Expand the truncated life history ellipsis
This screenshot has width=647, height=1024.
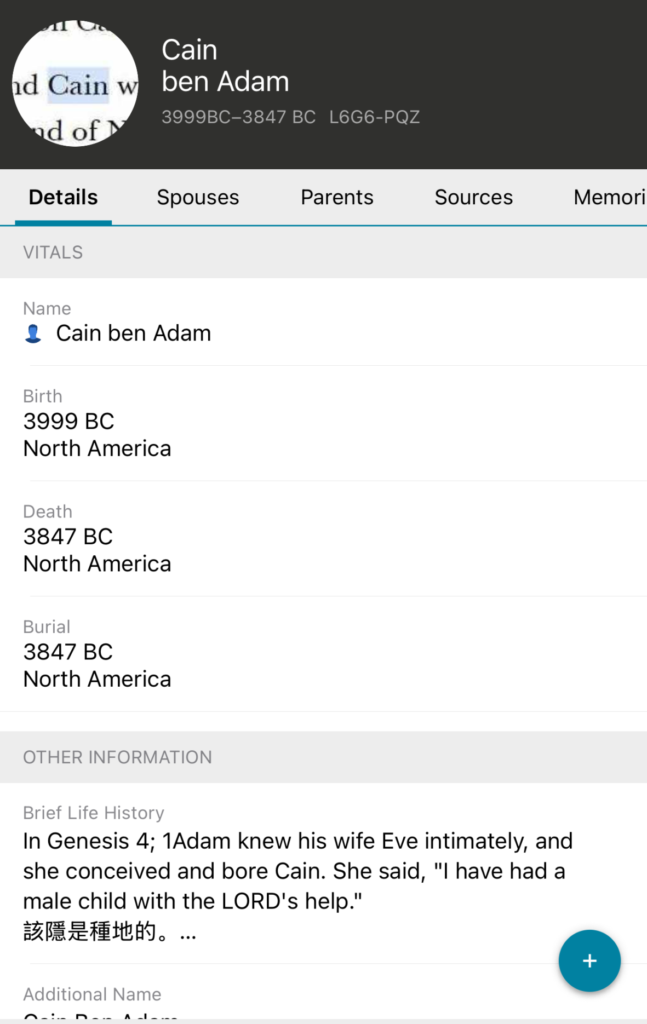188,933
